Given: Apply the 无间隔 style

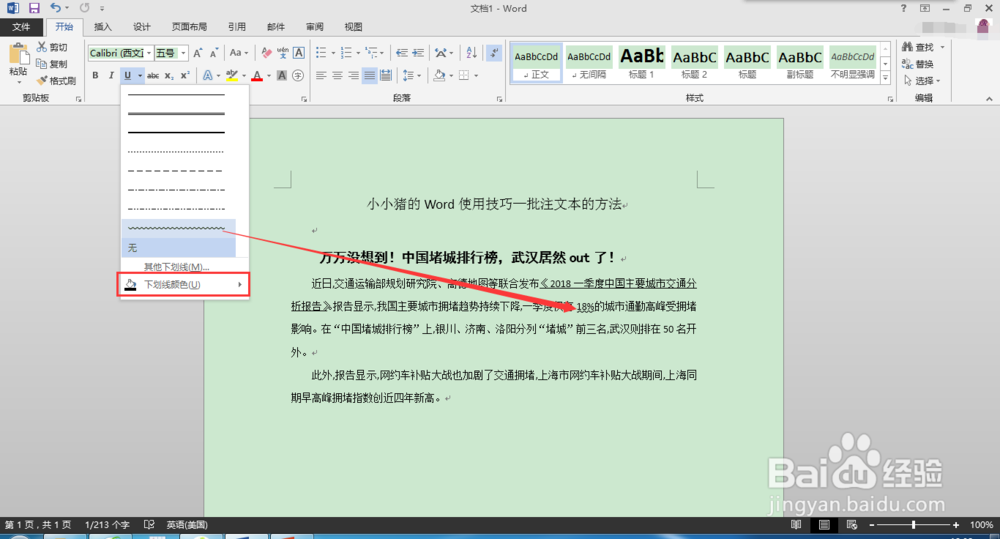Looking at the screenshot, I should tap(589, 63).
